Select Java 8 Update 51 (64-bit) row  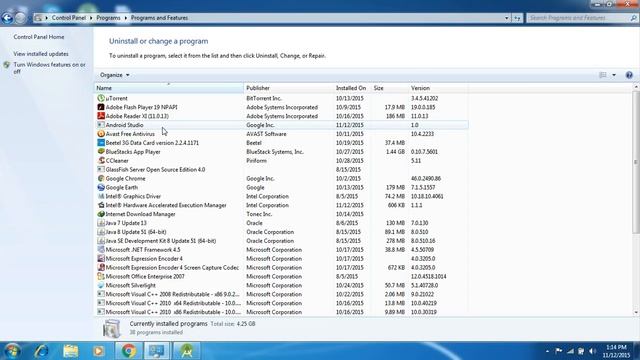click(282, 232)
